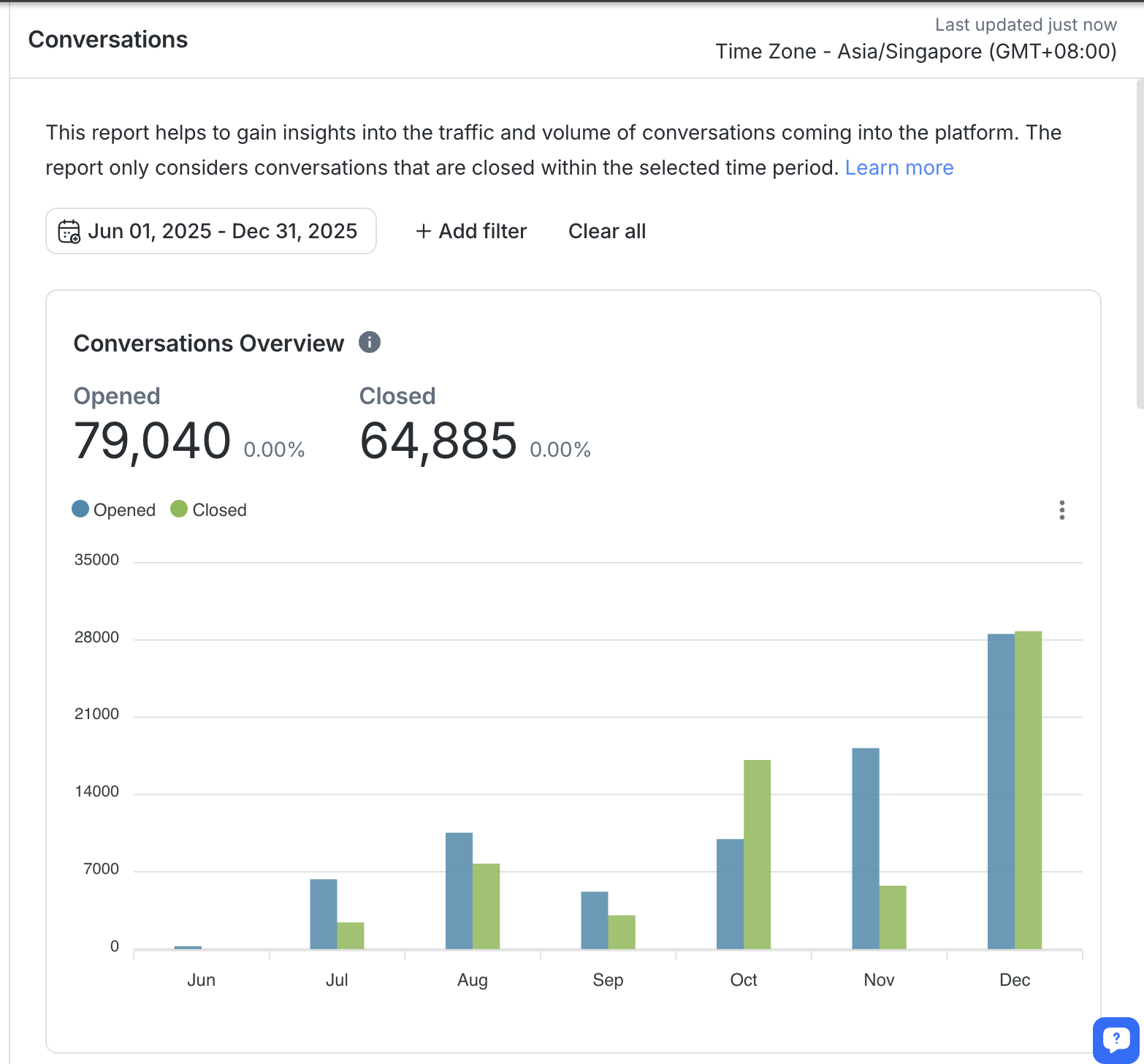Click the Add filter button
The height and width of the screenshot is (1064, 1144).
471,232
